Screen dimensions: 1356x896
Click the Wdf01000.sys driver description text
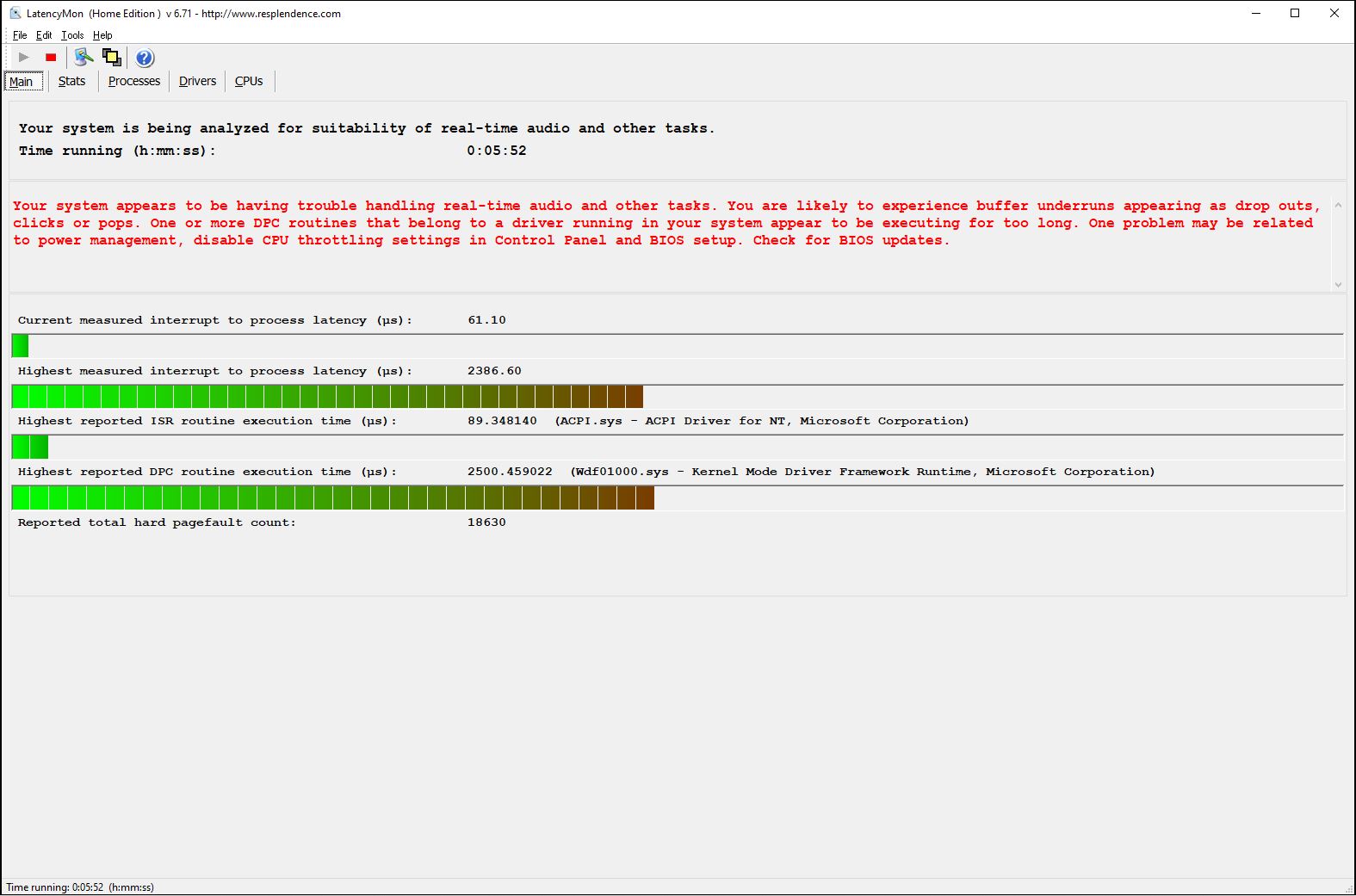click(x=863, y=472)
